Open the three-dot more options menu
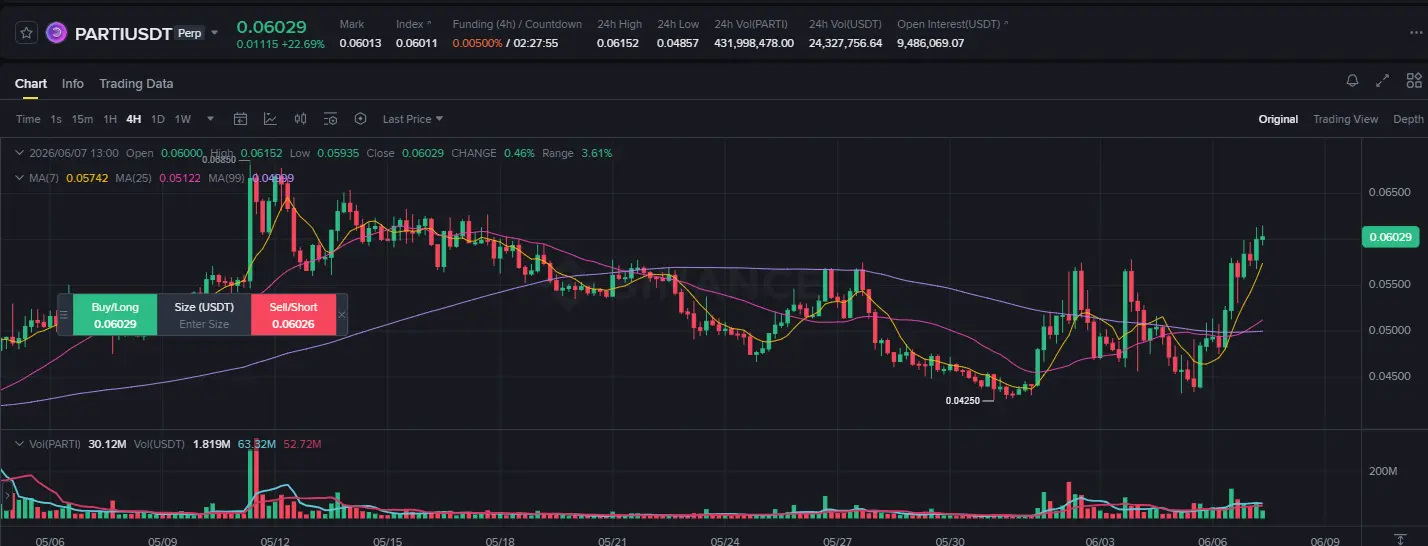This screenshot has height=546, width=1428. pyautogui.click(x=1414, y=34)
